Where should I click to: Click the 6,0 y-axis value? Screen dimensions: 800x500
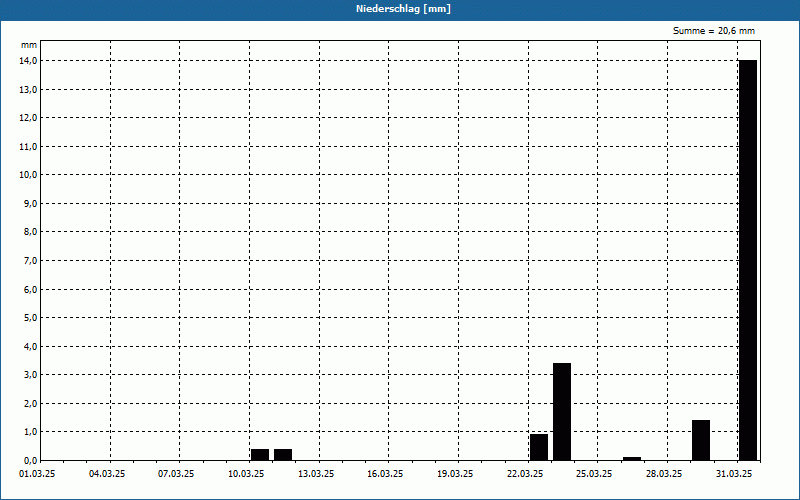click(x=29, y=289)
